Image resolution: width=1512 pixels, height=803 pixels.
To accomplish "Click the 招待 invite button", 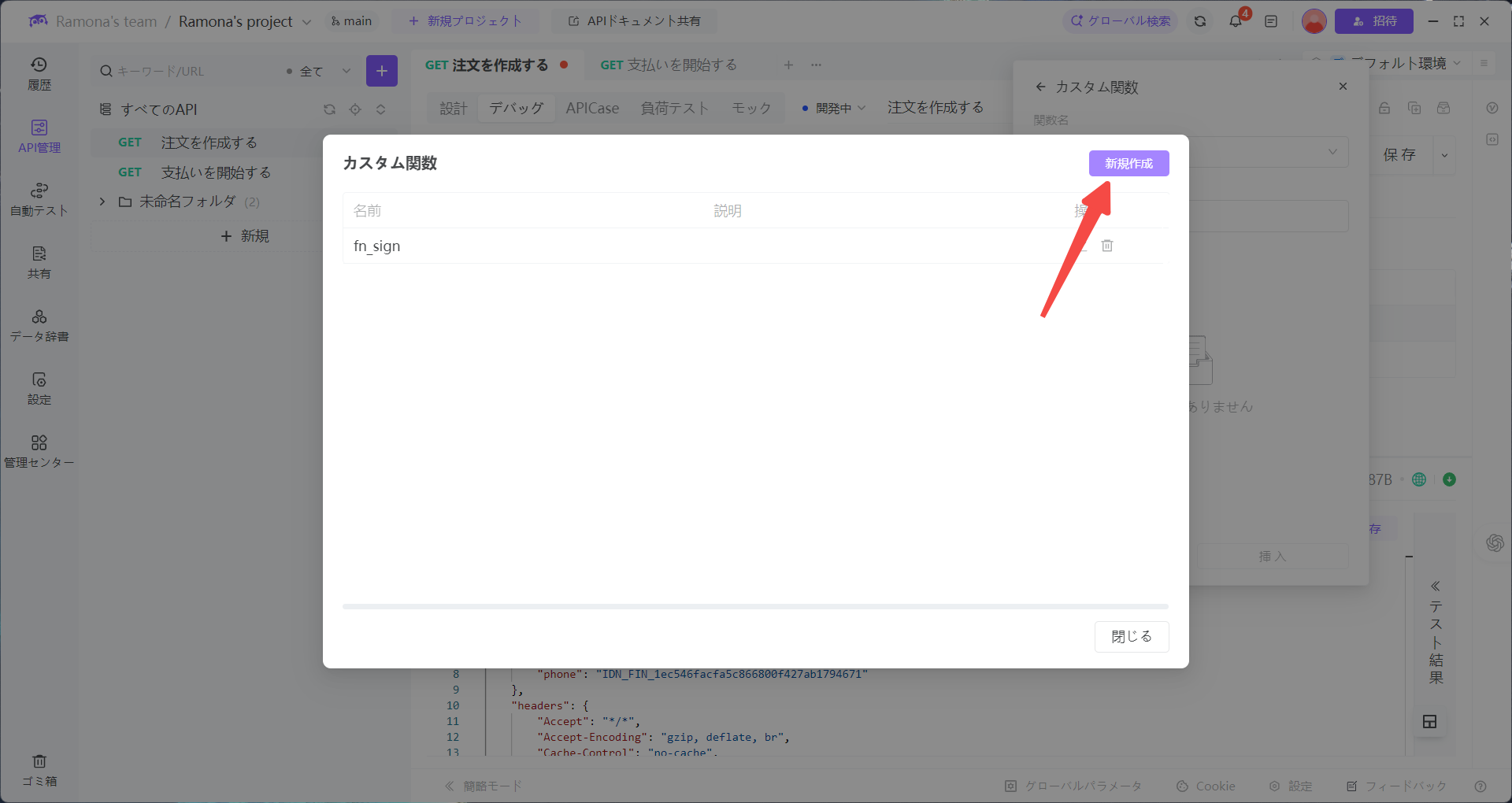I will tap(1374, 21).
